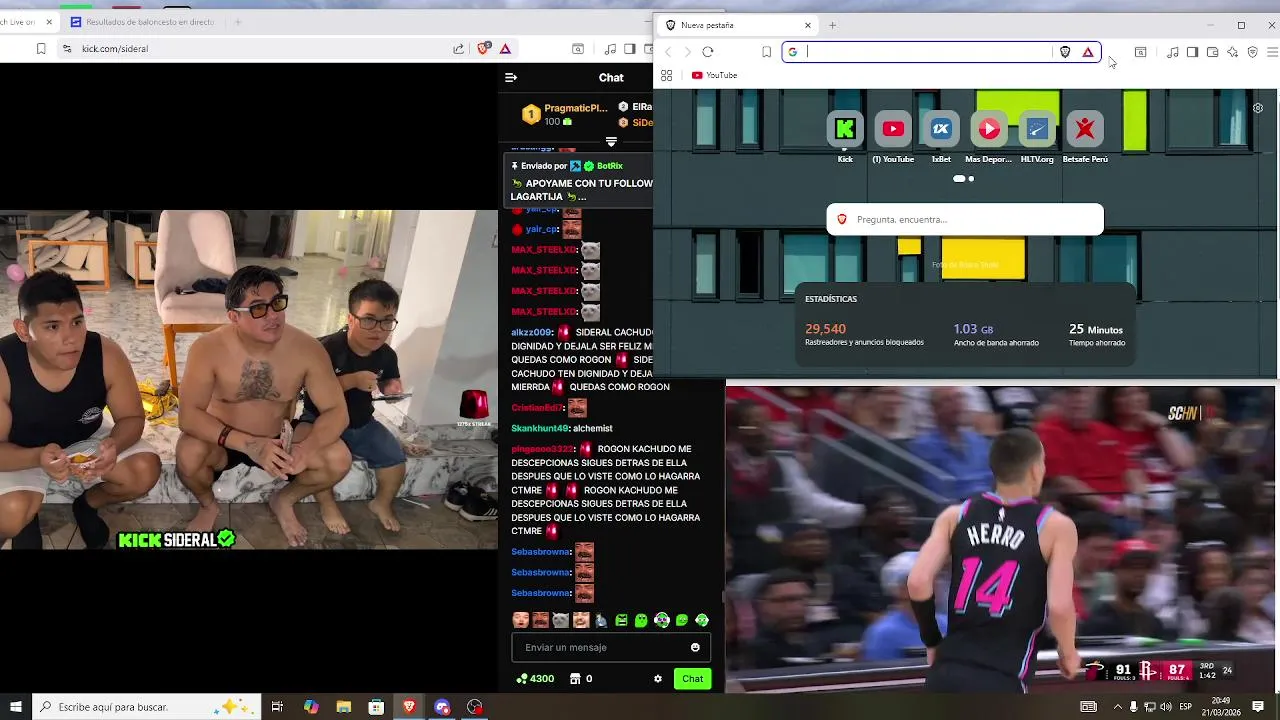Click the Pregunta, encuentra search box
Screen dimensions: 1280x720
965,219
